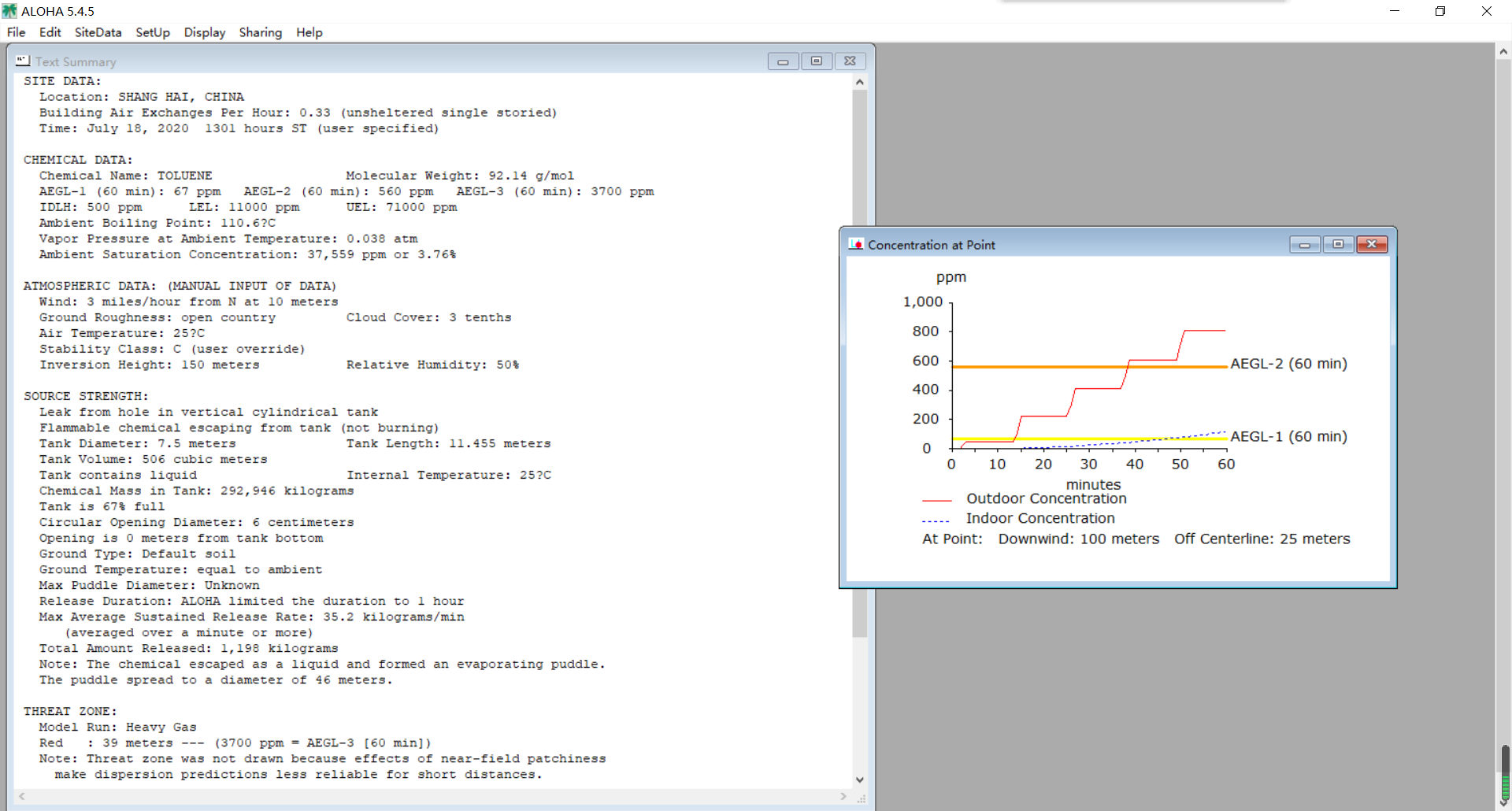This screenshot has width=1512, height=811.
Task: Click the ALOHA app icon in title bar
Action: pos(9,11)
